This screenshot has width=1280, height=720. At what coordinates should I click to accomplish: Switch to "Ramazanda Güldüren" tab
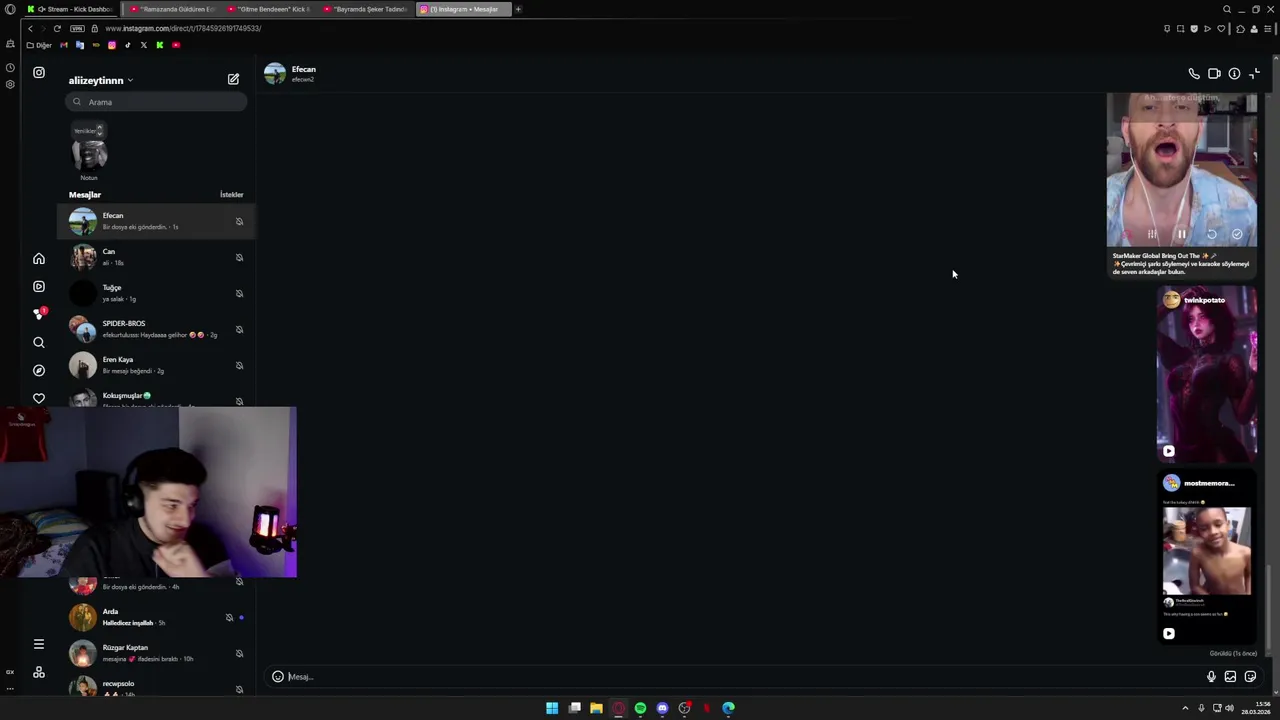[x=172, y=9]
